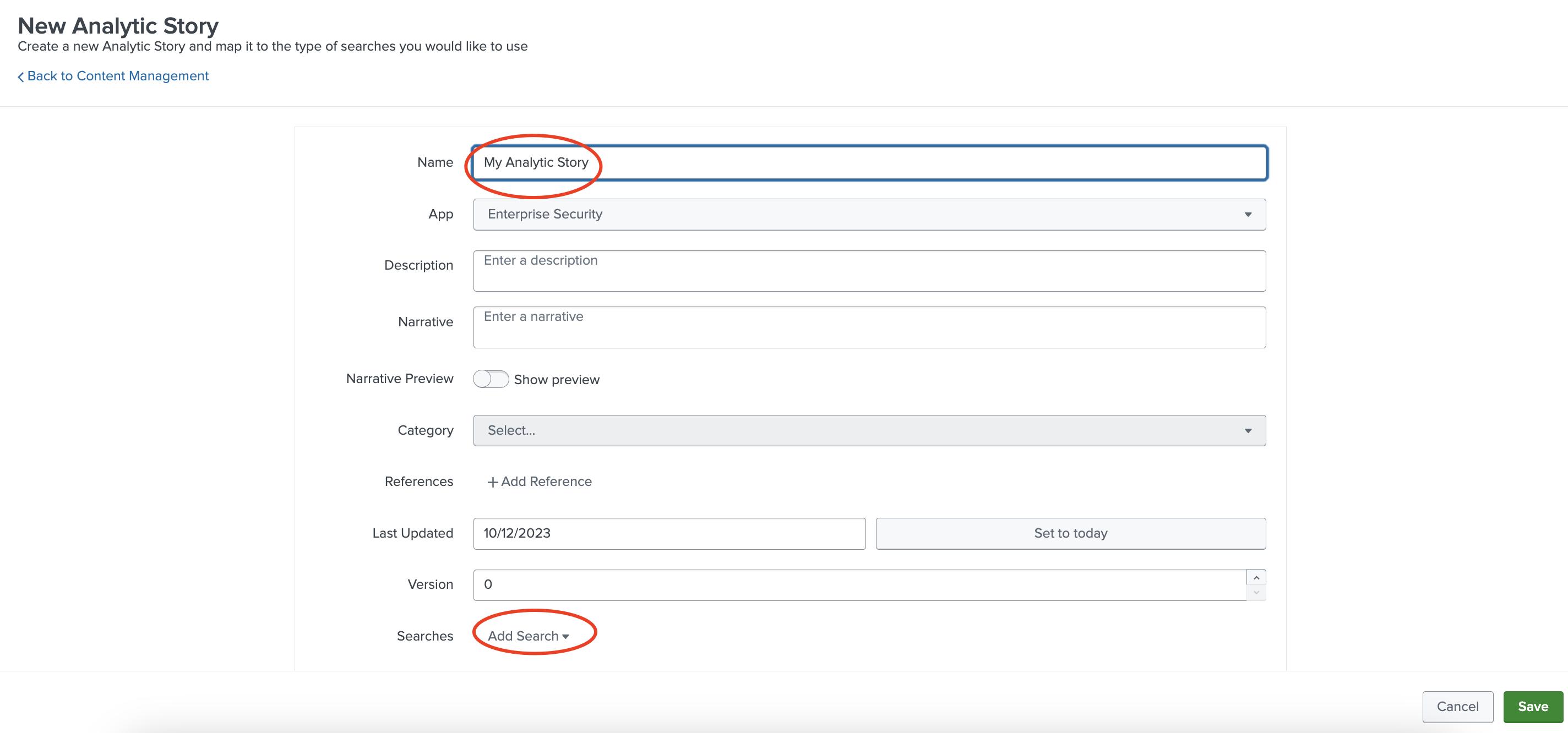This screenshot has width=1568, height=733.
Task: Cancel creating the Analytic Story
Action: [x=1457, y=706]
